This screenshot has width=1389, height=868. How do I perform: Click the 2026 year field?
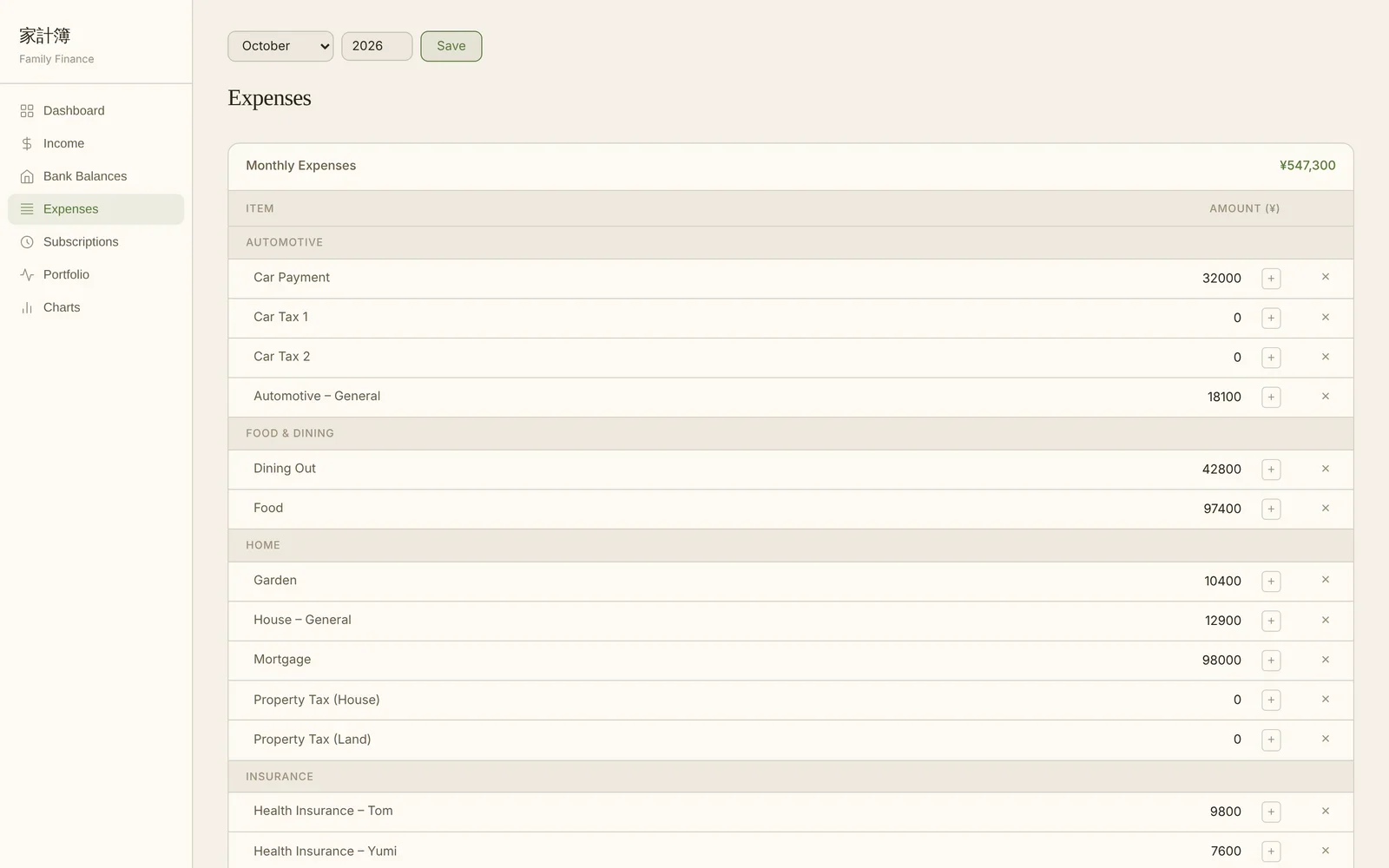[x=377, y=46]
